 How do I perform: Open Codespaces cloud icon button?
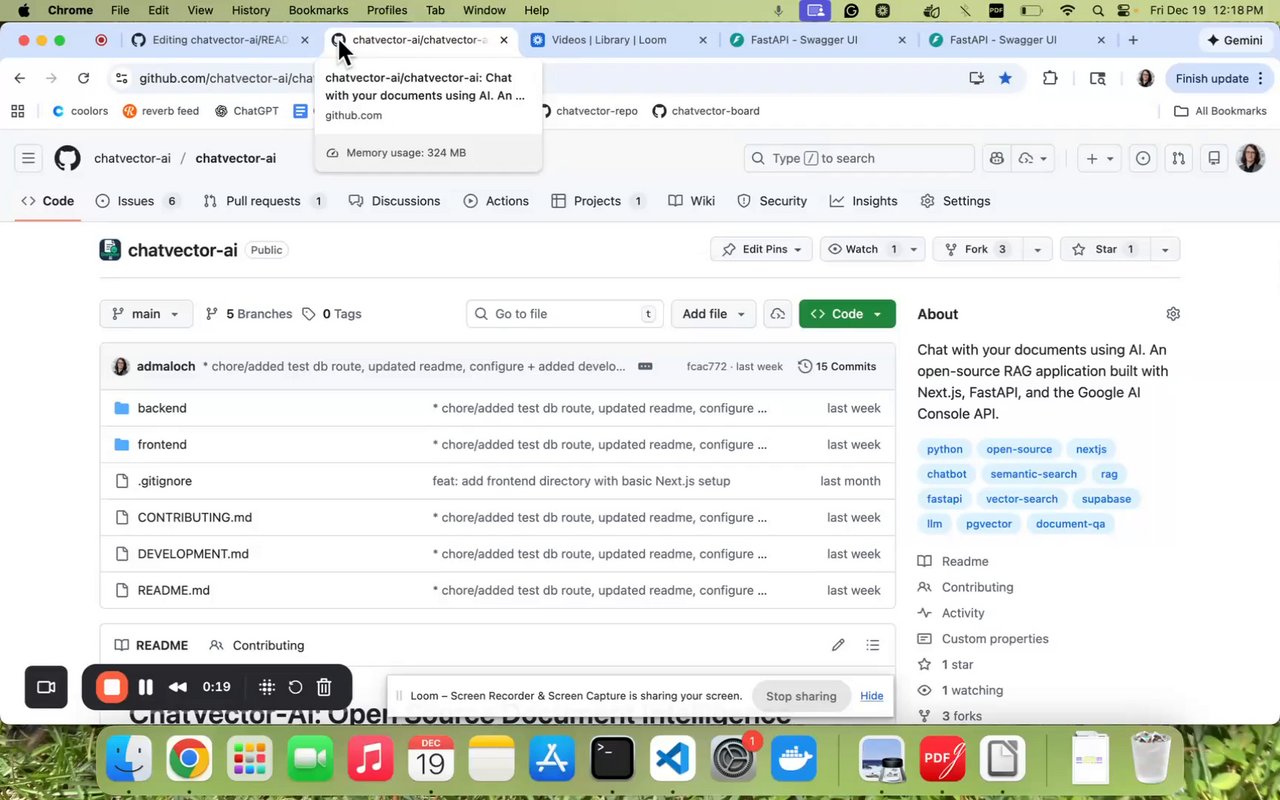coord(777,314)
